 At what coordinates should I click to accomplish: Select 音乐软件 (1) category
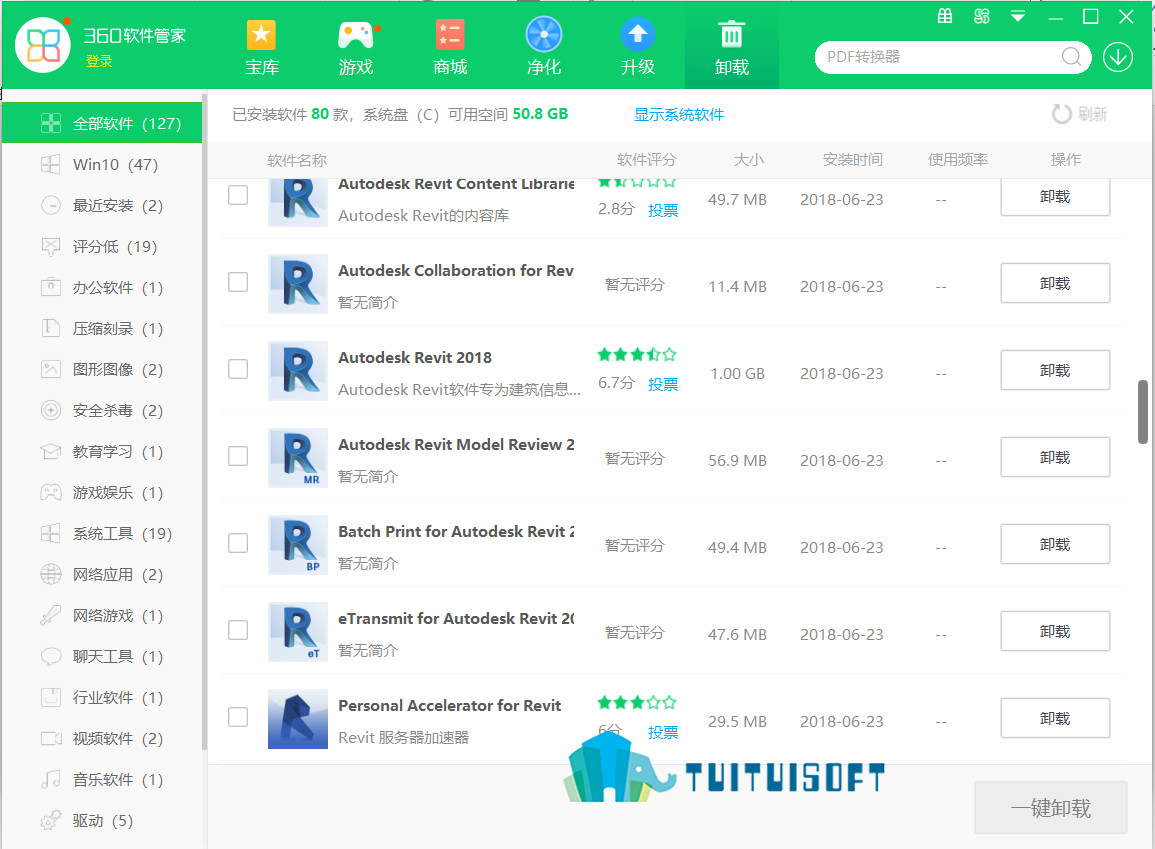[102, 780]
